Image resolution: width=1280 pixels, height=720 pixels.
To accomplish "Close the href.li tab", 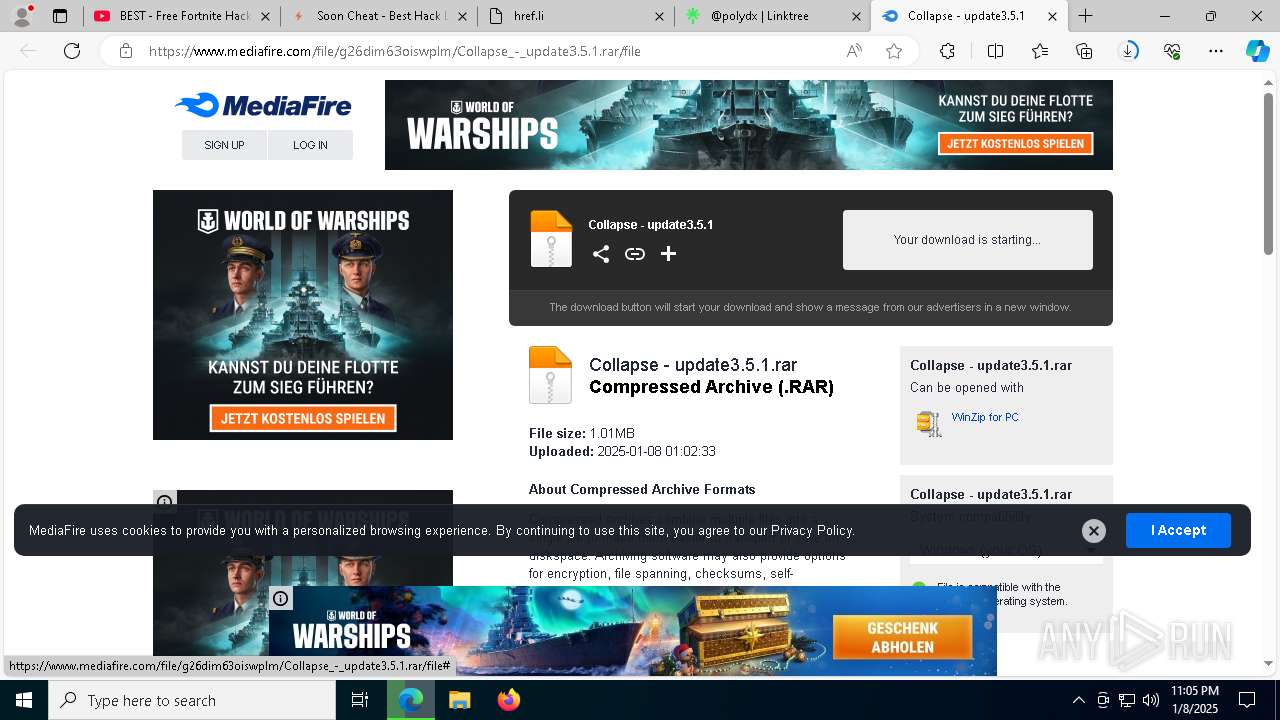I will click(660, 16).
